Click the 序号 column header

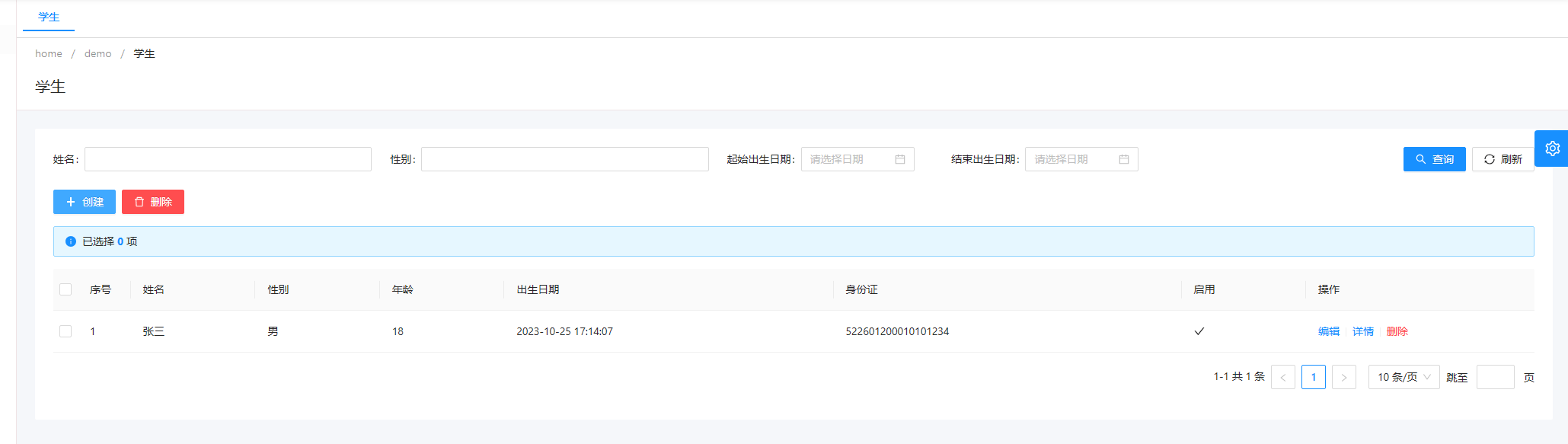click(101, 289)
